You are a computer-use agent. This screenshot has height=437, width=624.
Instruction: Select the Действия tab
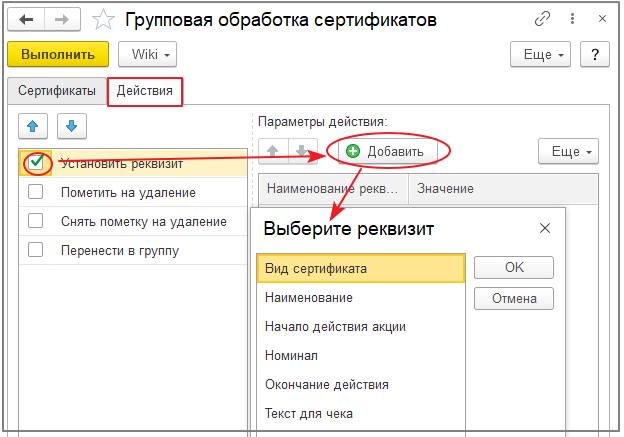(145, 91)
